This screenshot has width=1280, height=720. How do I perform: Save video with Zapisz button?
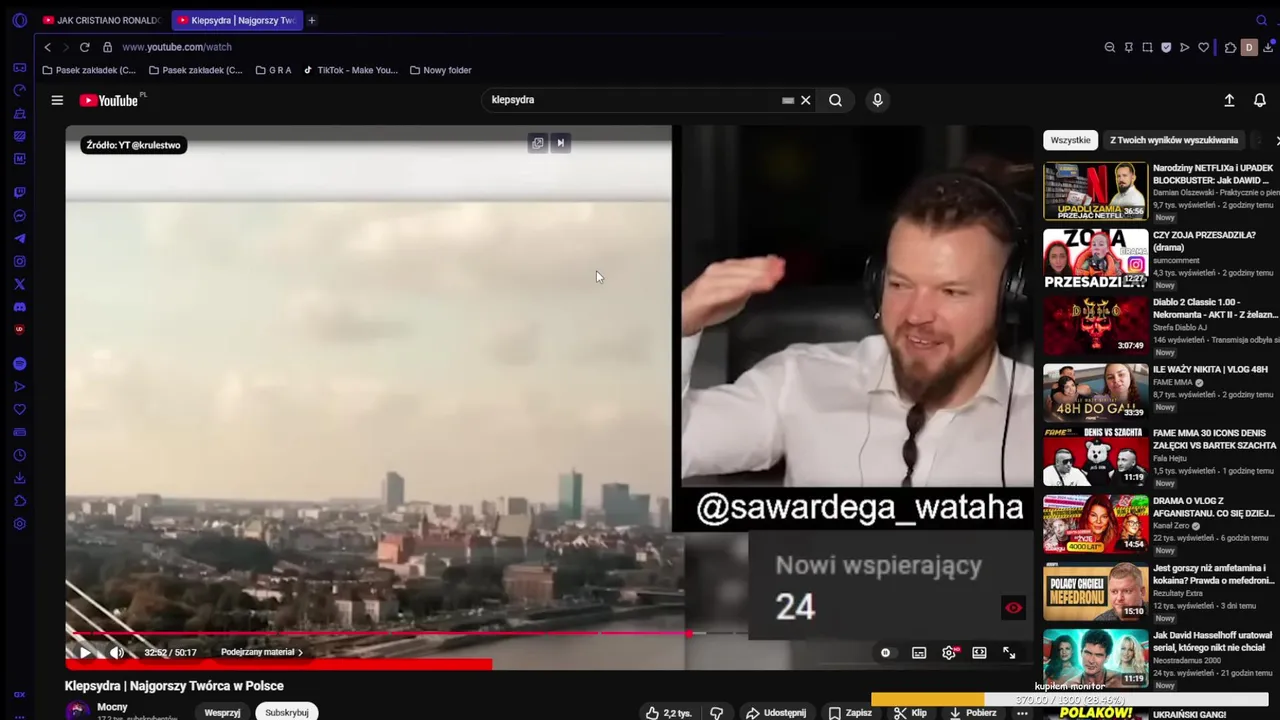[849, 713]
